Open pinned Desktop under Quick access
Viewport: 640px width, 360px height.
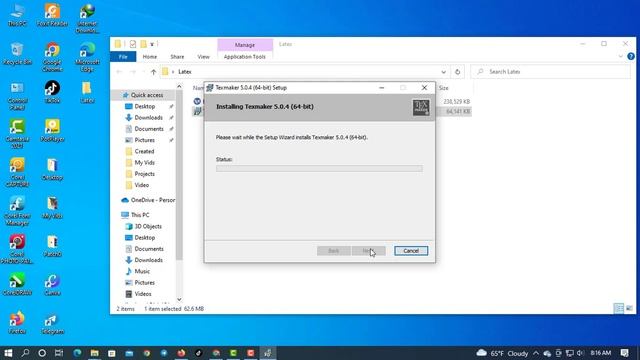[144, 107]
